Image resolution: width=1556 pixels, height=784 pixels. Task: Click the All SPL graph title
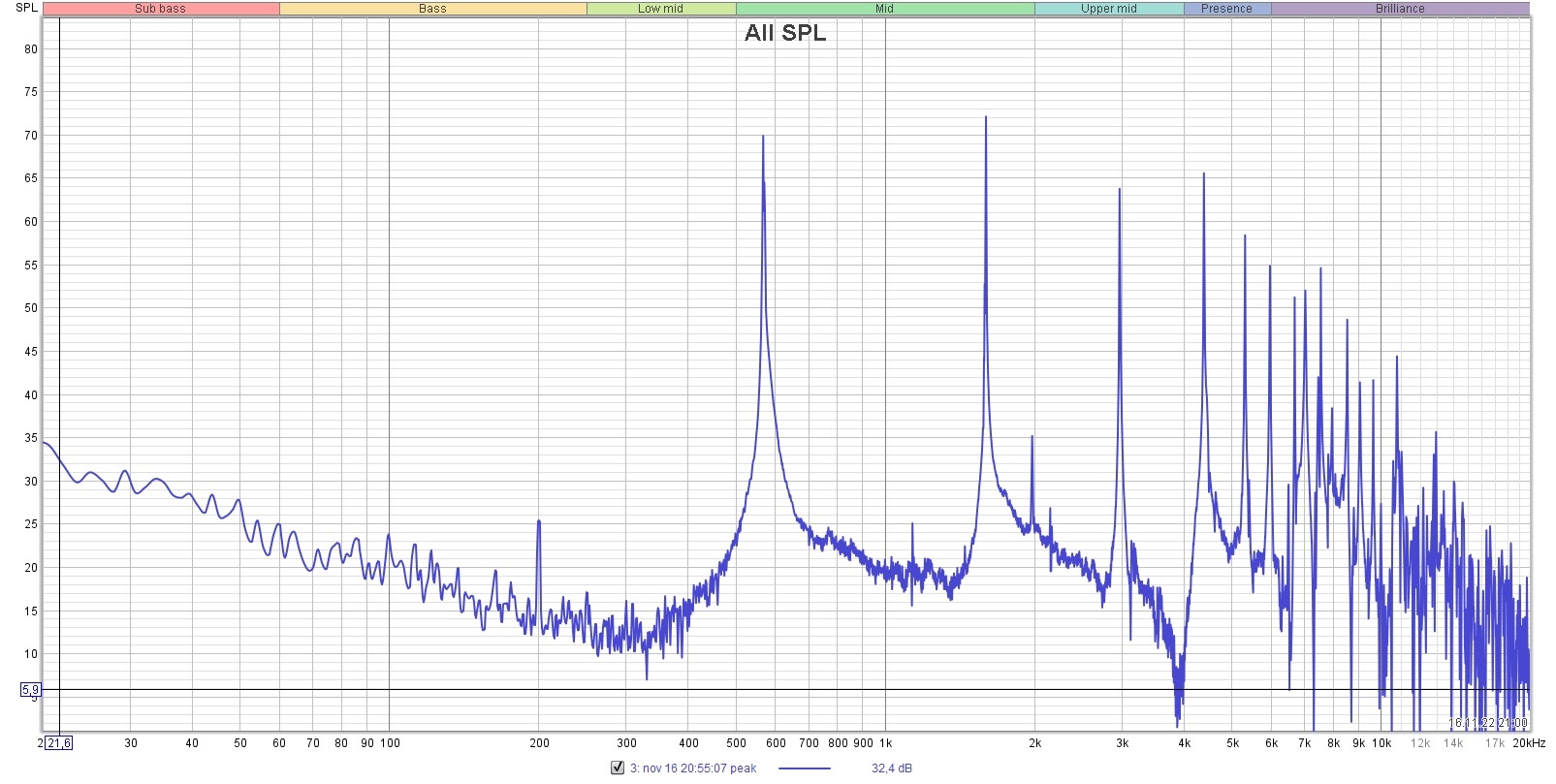pyautogui.click(x=785, y=33)
